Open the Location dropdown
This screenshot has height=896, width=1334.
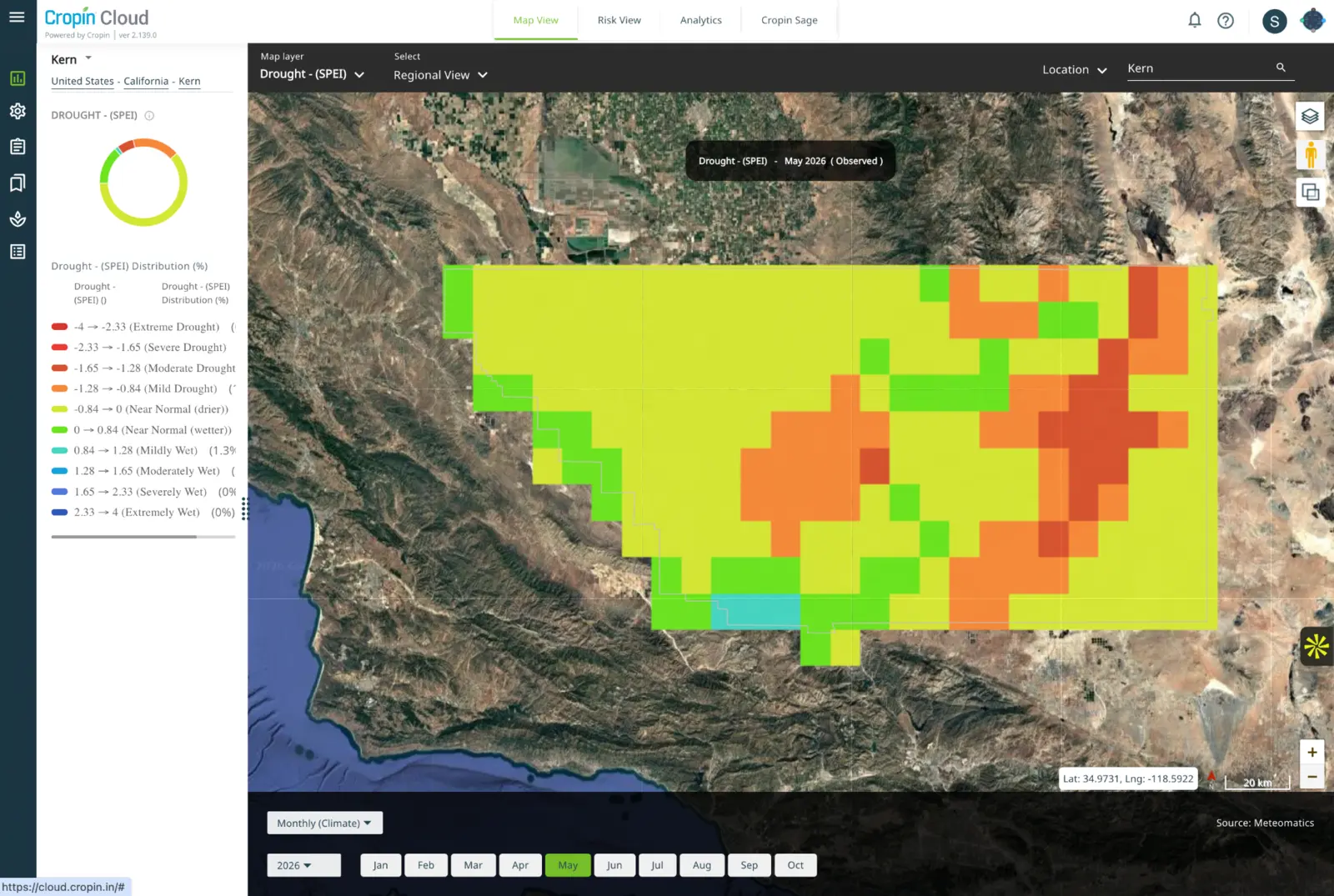click(x=1074, y=70)
